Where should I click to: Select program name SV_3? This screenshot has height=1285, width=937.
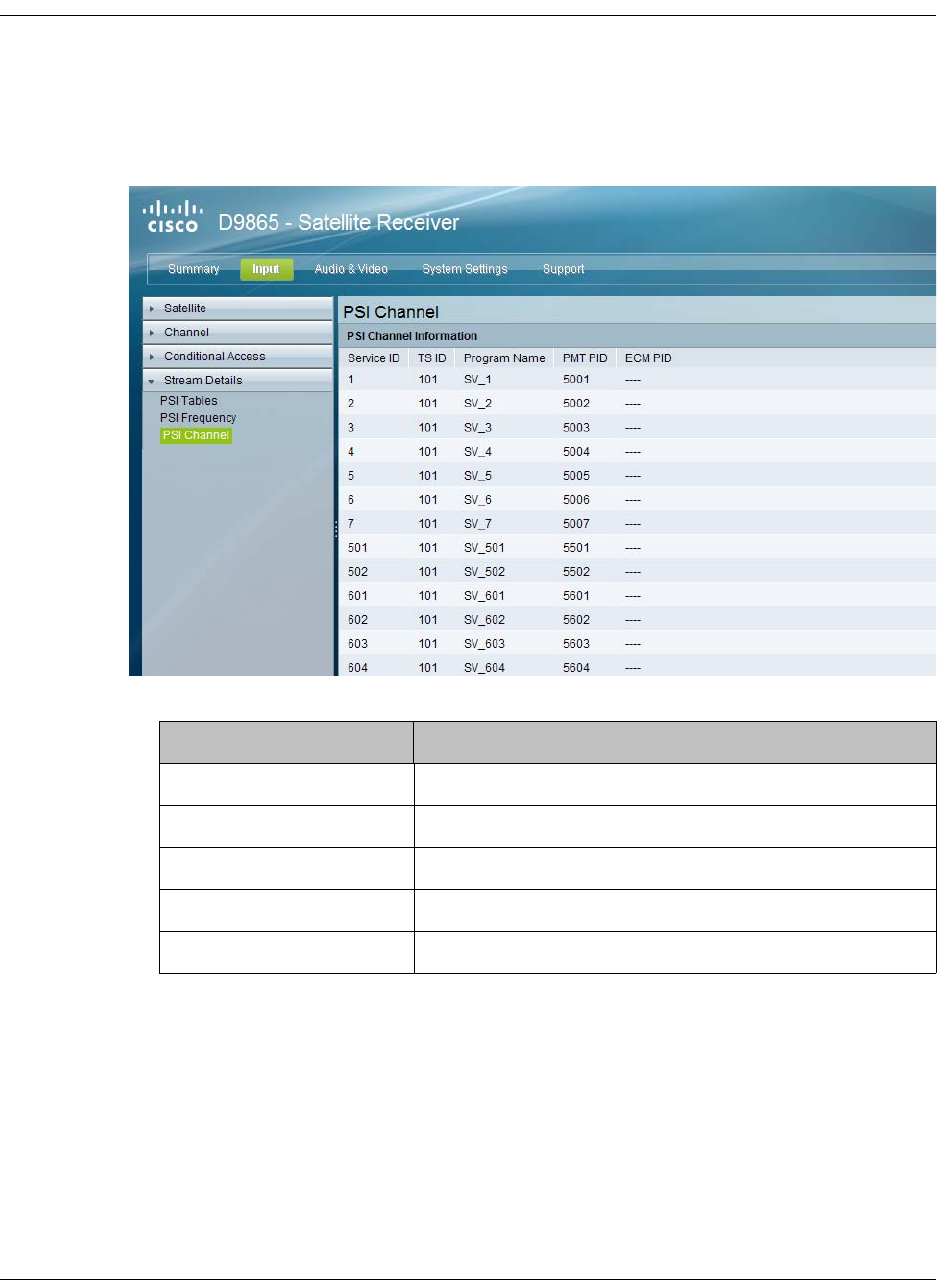[478, 427]
